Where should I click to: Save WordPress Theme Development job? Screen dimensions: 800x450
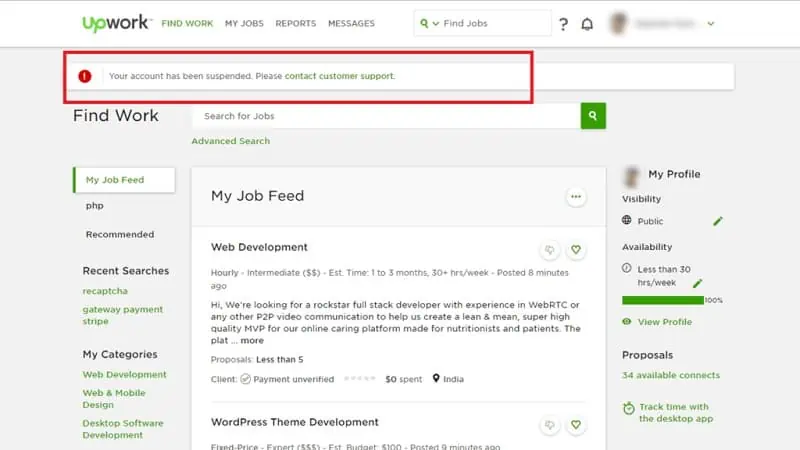[576, 425]
